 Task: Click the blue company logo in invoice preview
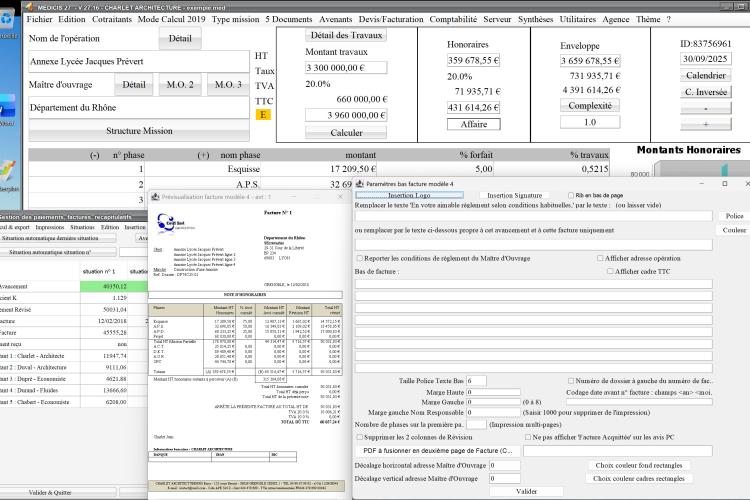pos(167,223)
